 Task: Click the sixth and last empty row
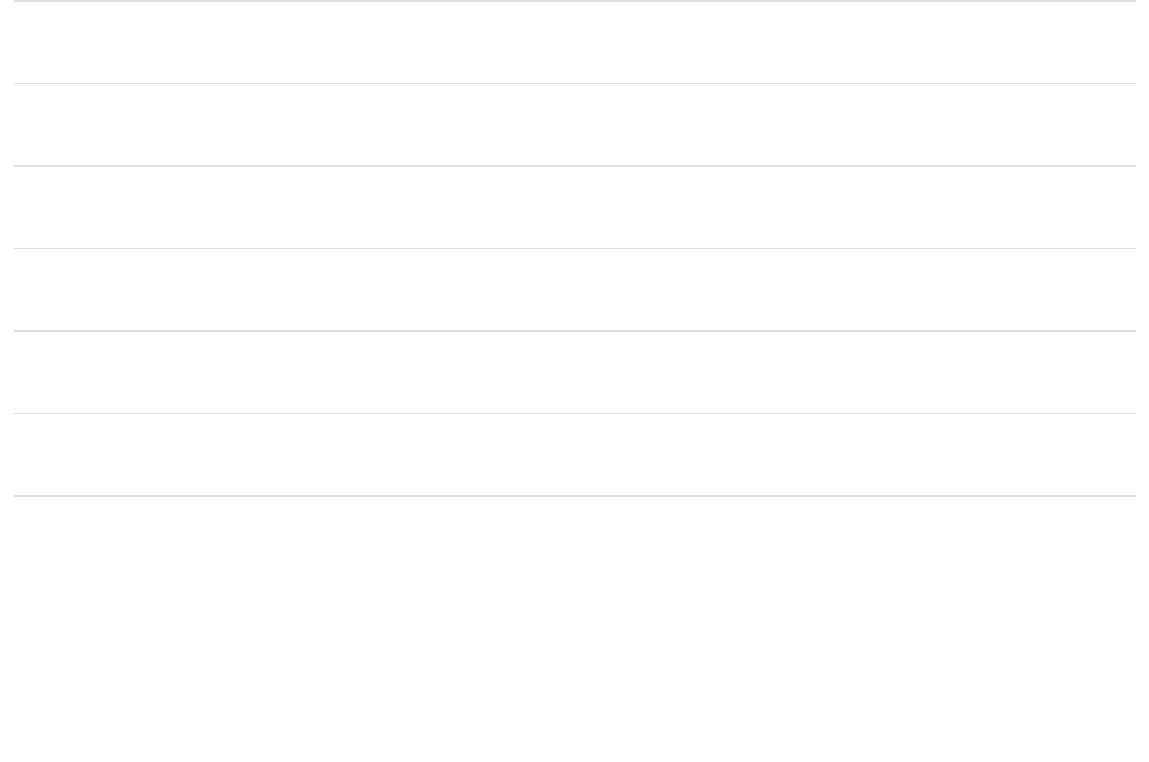click(x=574, y=455)
